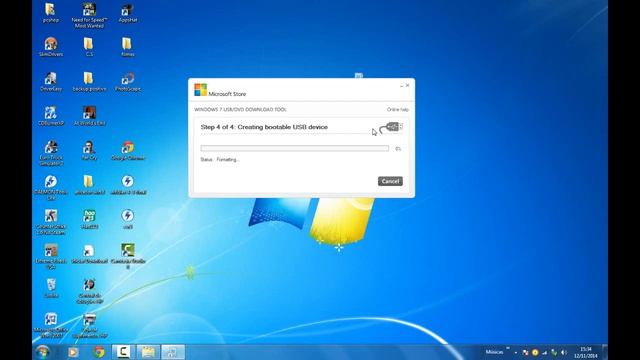This screenshot has height=360, width=640.
Task: Open the Action Center flag icon
Action: [525, 352]
